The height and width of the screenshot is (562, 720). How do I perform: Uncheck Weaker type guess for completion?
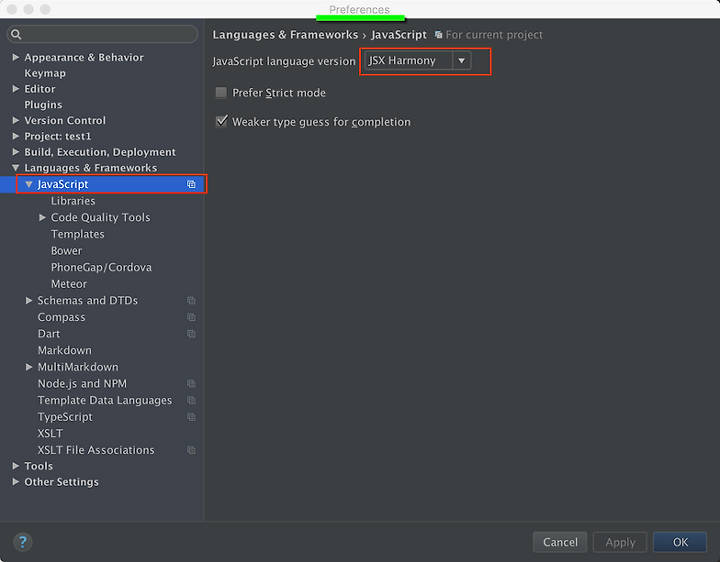[221, 122]
